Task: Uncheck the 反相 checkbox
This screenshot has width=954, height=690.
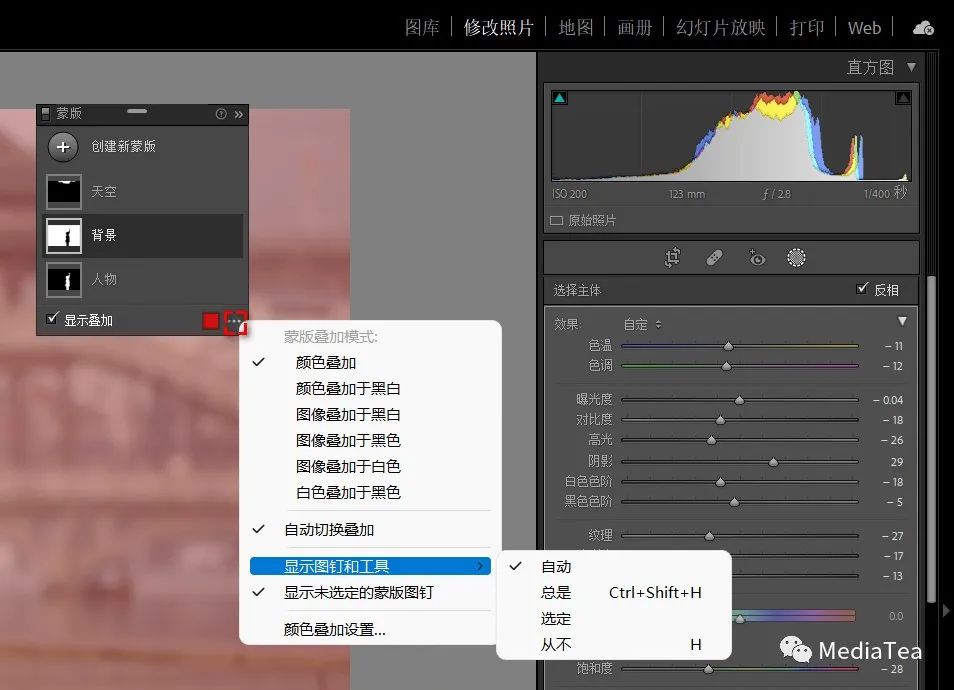Action: pos(862,289)
